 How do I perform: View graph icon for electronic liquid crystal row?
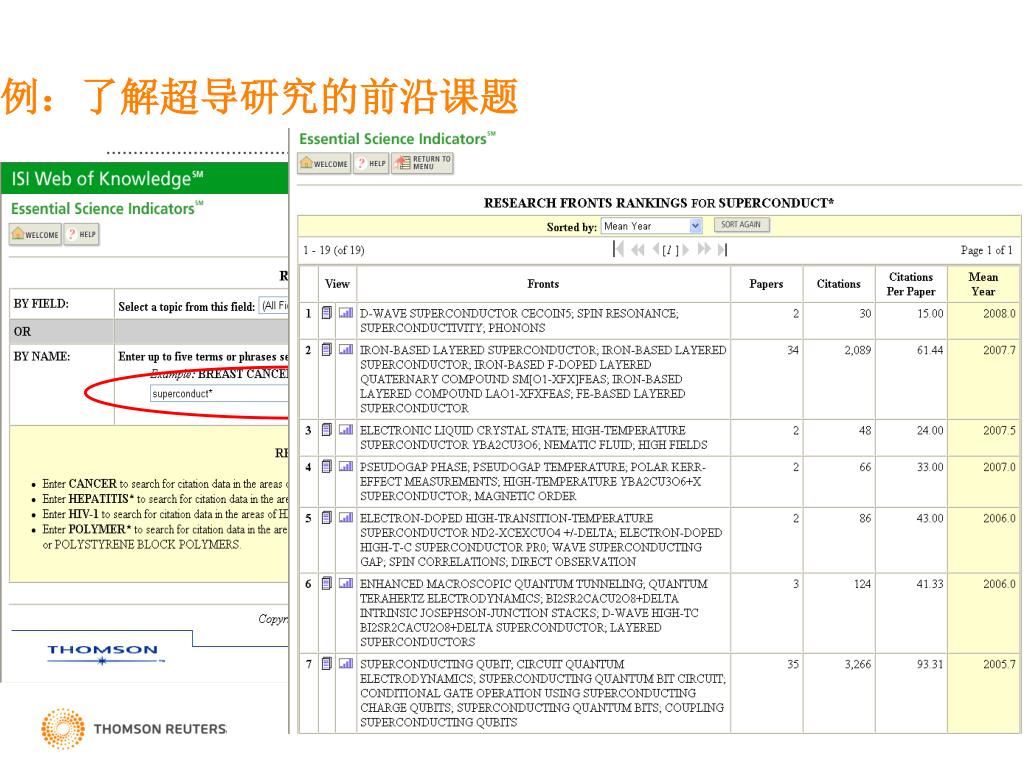coord(346,430)
